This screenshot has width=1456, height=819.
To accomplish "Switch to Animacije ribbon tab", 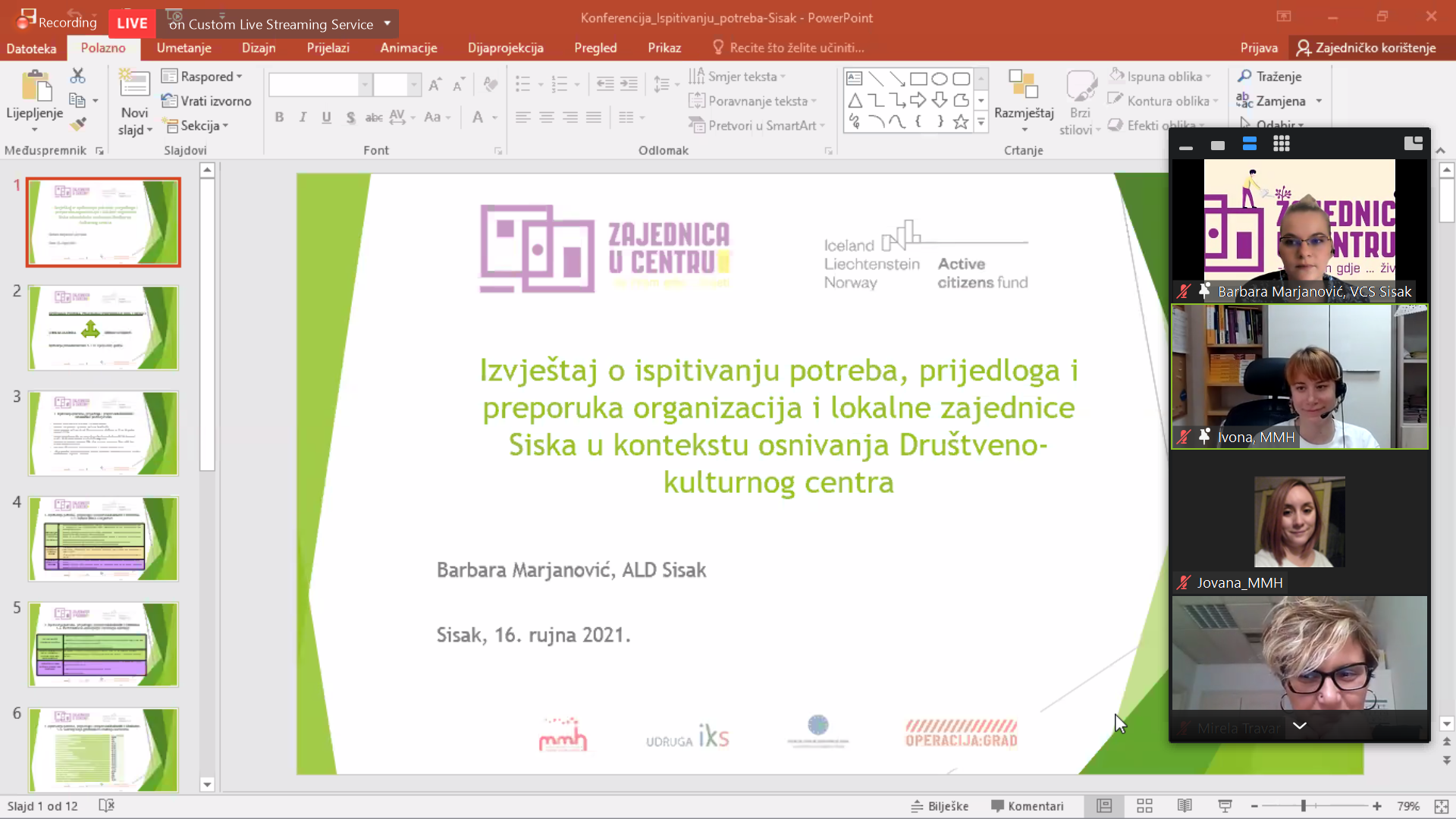I will pos(409,48).
